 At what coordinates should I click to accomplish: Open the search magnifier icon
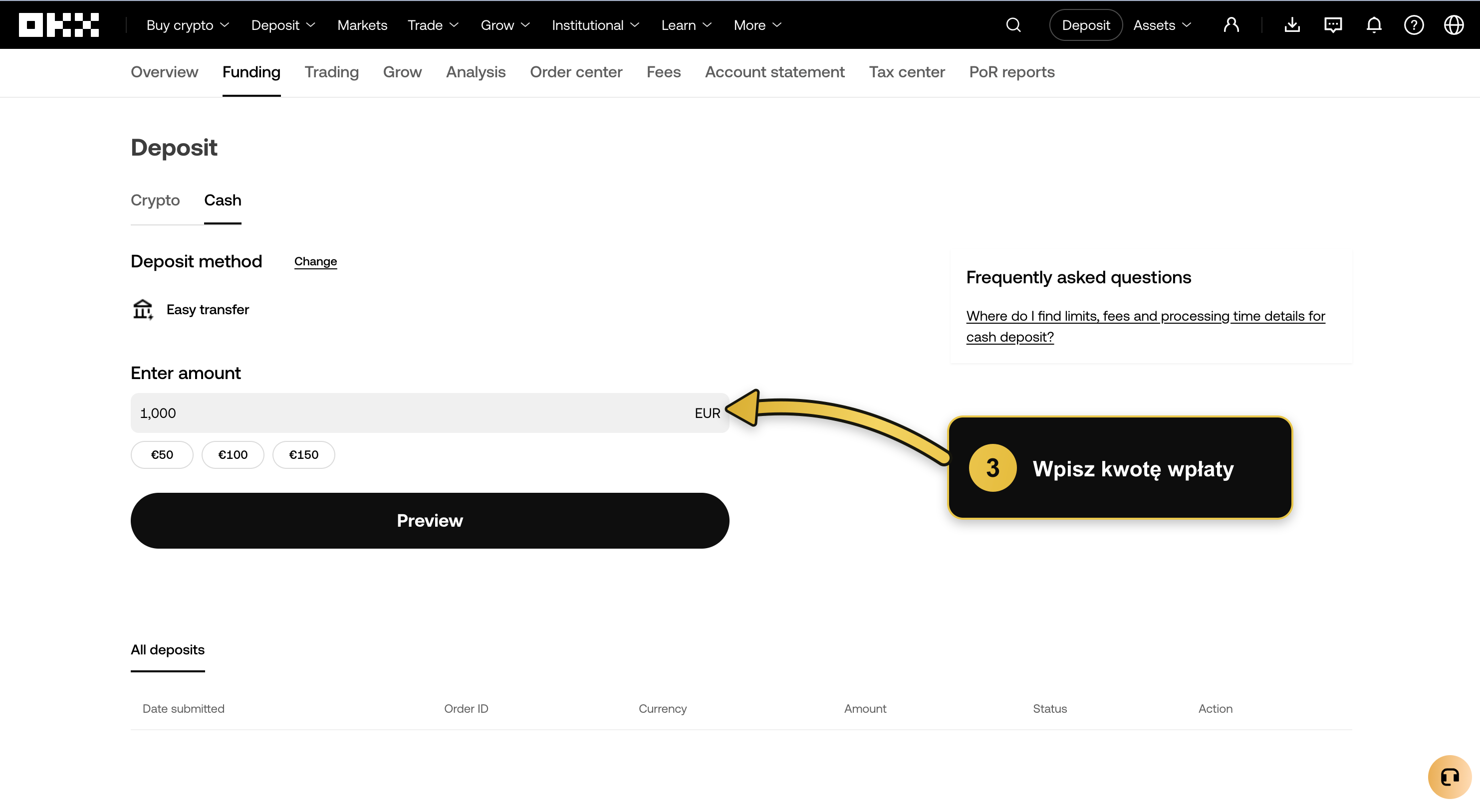(1013, 25)
